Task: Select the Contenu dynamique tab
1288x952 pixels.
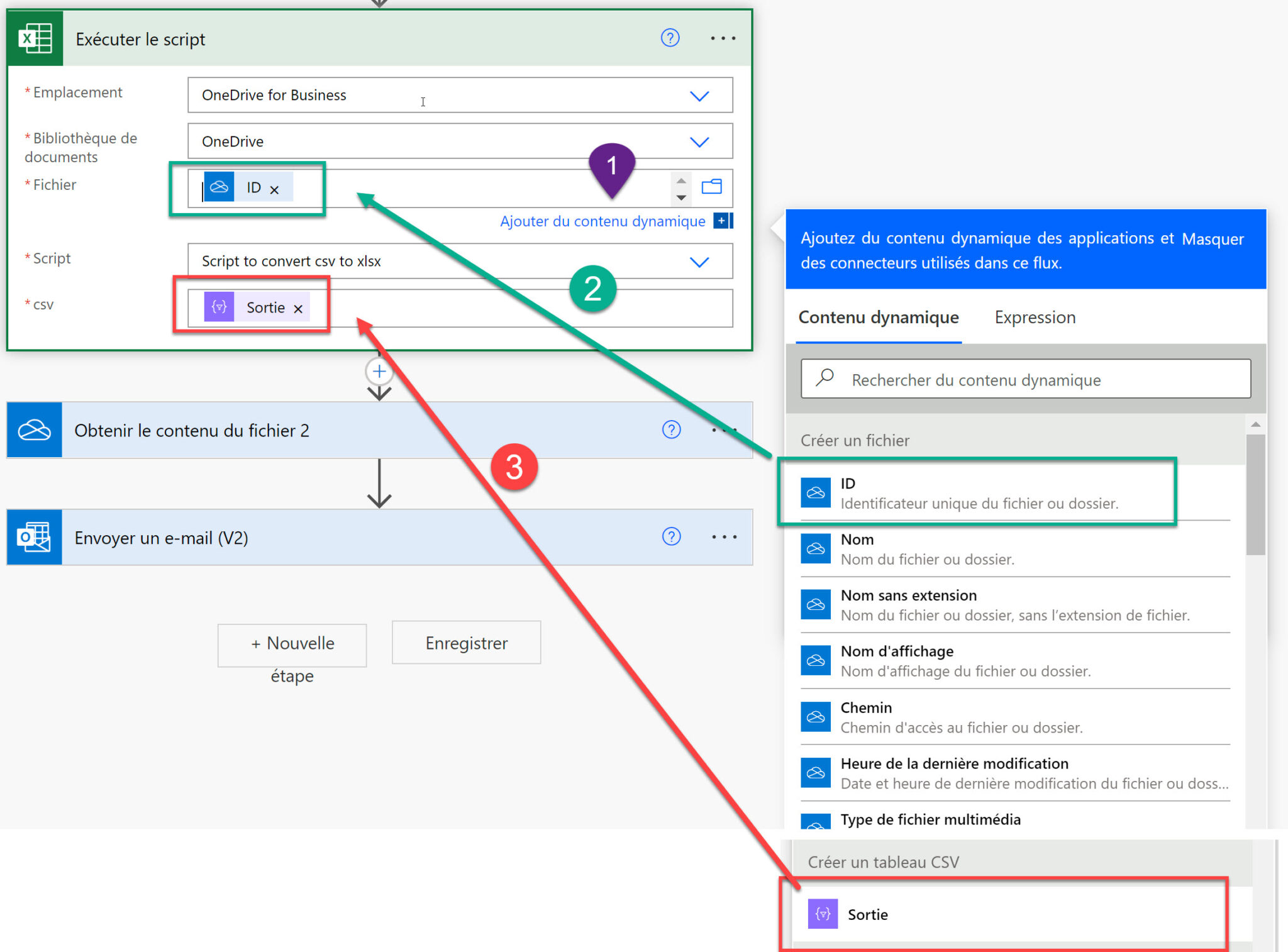Action: pyautogui.click(x=878, y=318)
